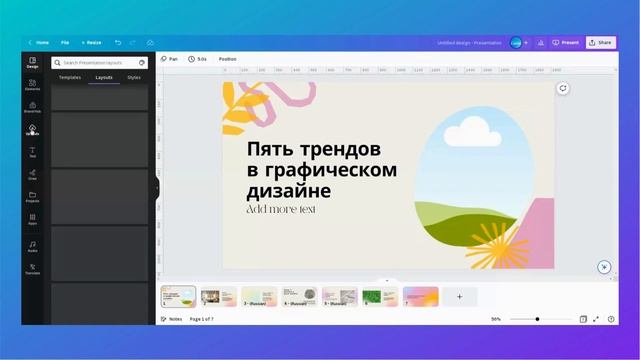This screenshot has width=640, height=360.
Task: Click the Canva team avatar circle
Action: coord(516,42)
